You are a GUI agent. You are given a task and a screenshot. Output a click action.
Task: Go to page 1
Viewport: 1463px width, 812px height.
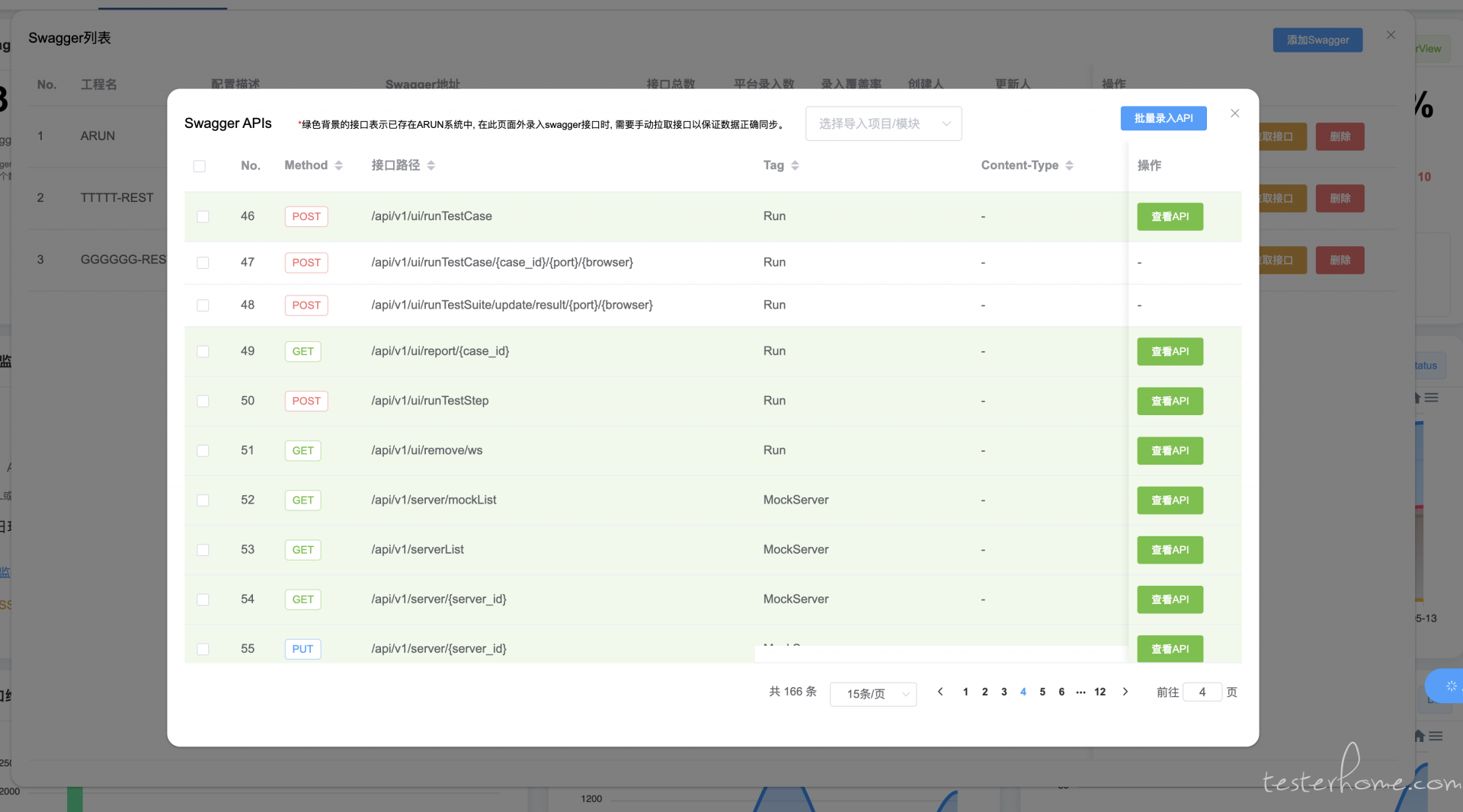tap(965, 692)
